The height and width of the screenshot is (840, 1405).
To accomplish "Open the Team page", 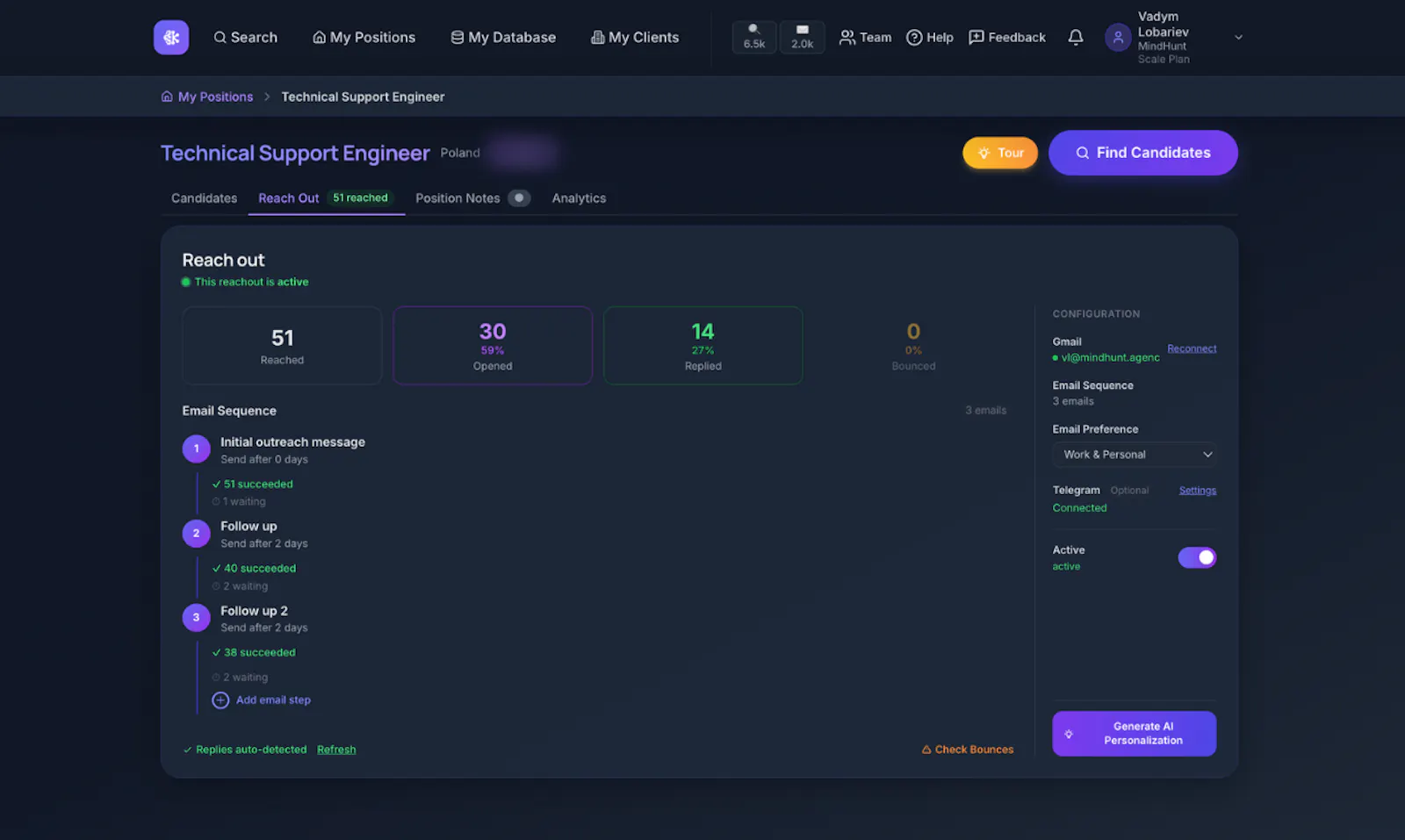I will pyautogui.click(x=865, y=37).
